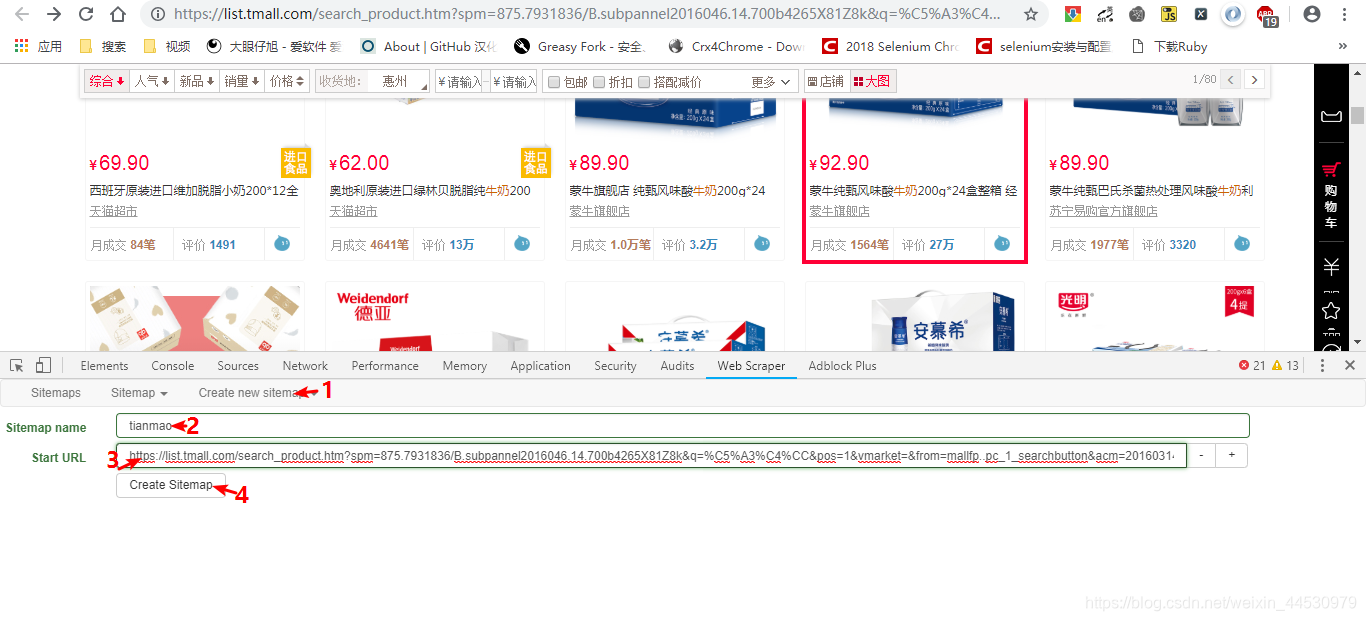Screen dimensions: 1366x621
Task: Activate DevTools inspect element tool
Action: (17, 365)
